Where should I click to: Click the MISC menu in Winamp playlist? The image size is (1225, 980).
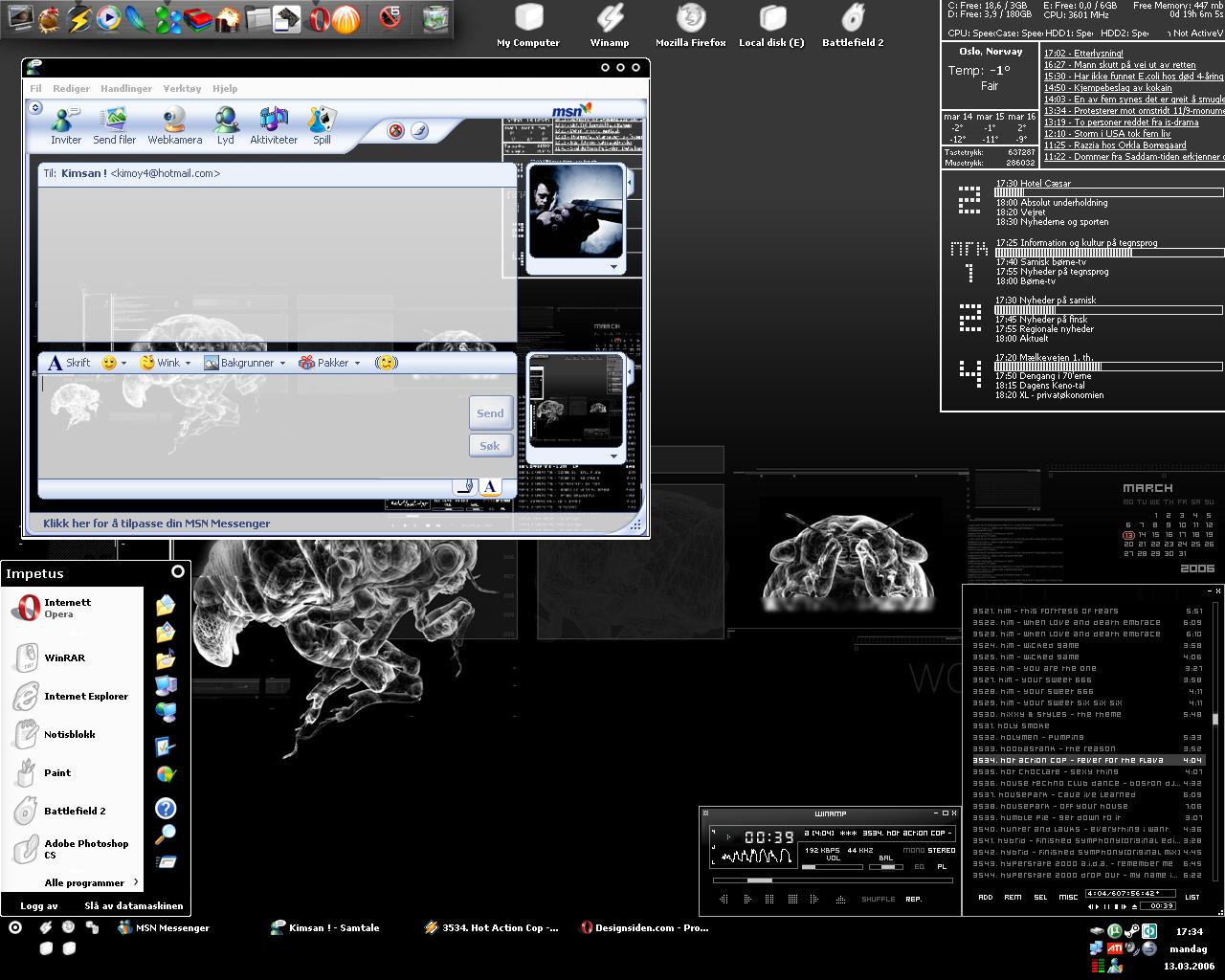coord(1068,898)
